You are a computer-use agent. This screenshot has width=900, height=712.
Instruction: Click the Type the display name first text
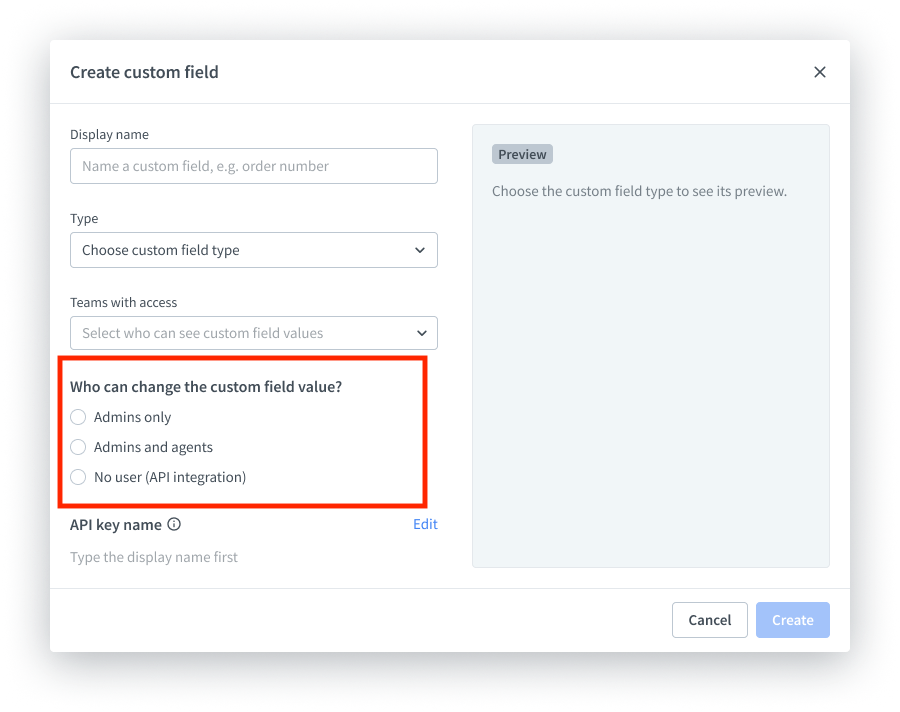click(x=154, y=557)
